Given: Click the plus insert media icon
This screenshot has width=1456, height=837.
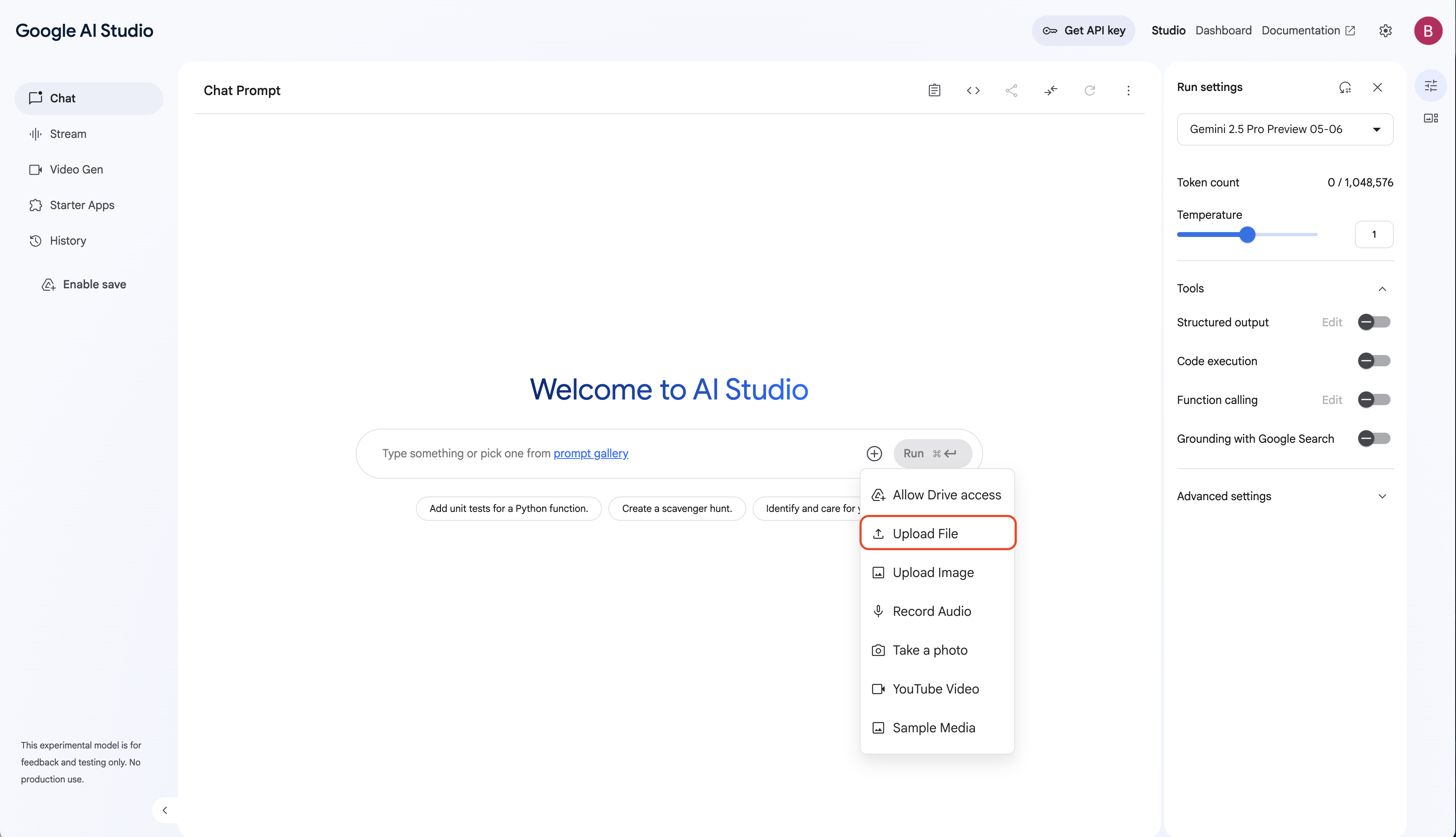Looking at the screenshot, I should [874, 454].
